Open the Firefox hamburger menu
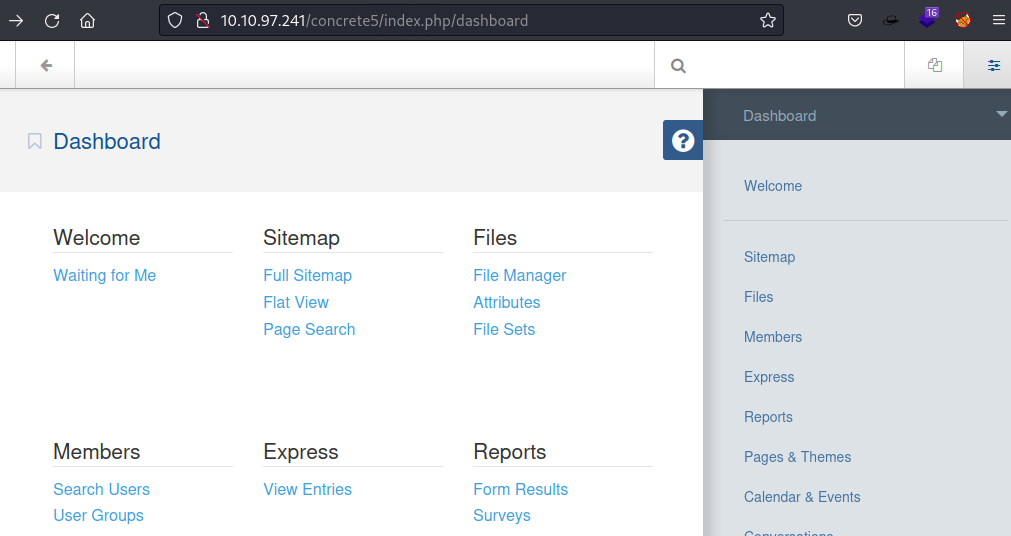This screenshot has width=1011, height=536. tap(998, 20)
